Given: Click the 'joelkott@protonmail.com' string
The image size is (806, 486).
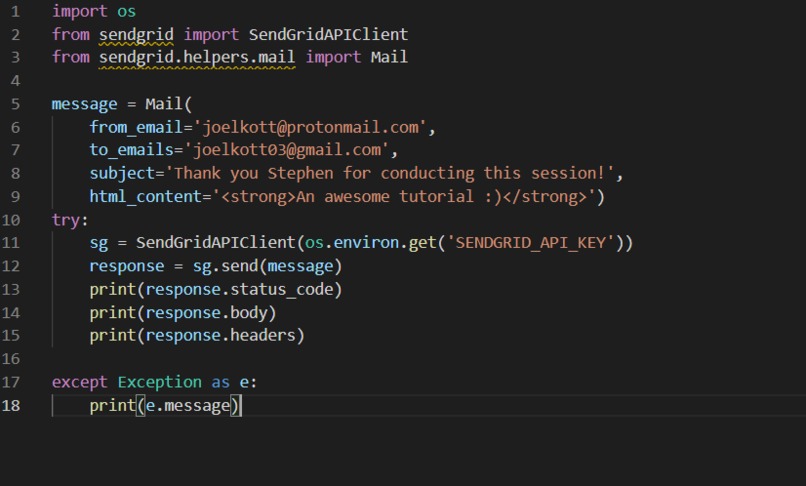Looking at the screenshot, I should [310, 127].
